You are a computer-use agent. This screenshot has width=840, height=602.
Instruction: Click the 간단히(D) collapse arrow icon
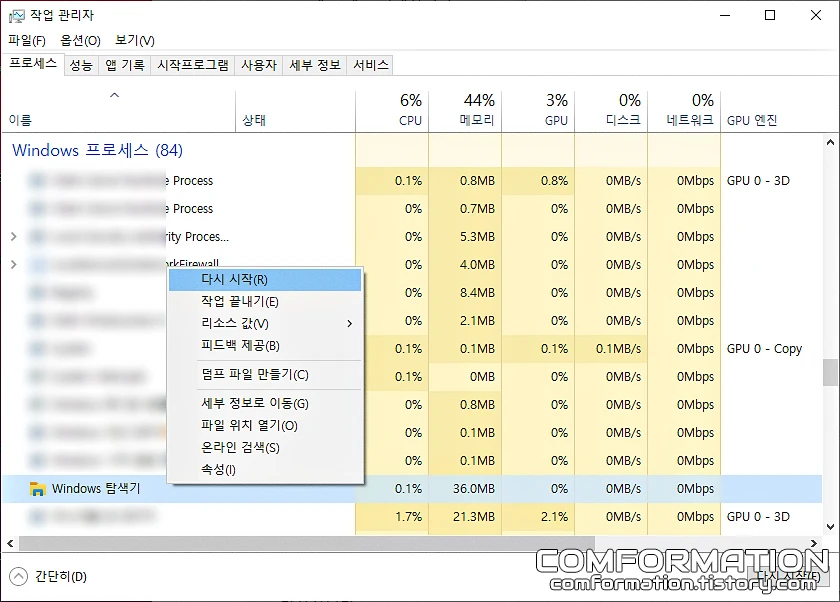tap(18, 577)
